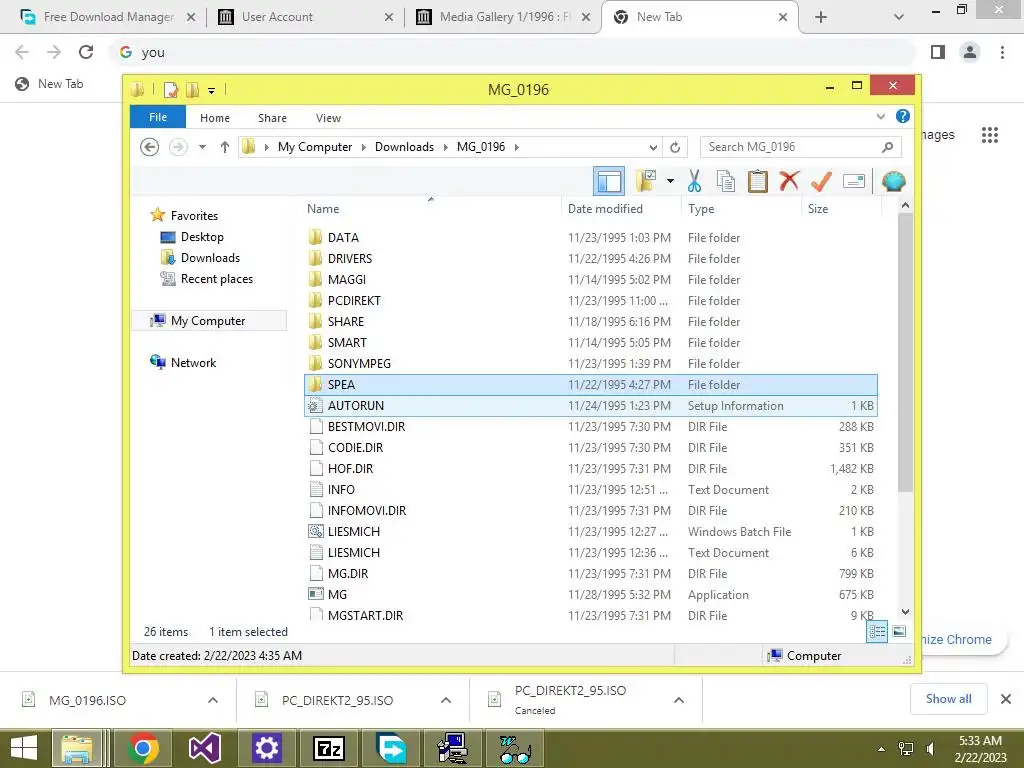
Task: Sort by the Size column header
Action: (x=841, y=209)
